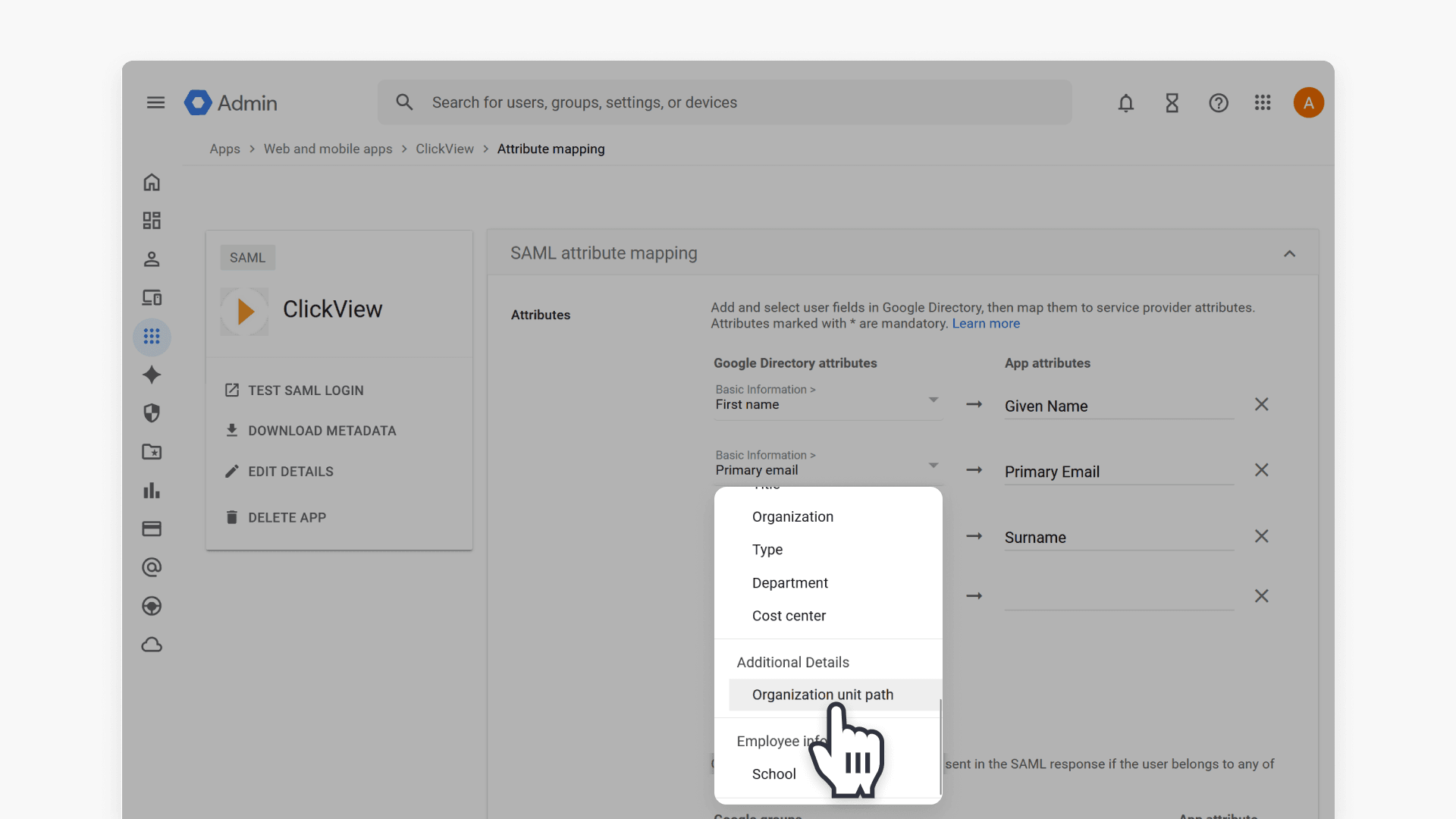Go to Apps breadcrumb
Screen dimensions: 1456x819
224,149
